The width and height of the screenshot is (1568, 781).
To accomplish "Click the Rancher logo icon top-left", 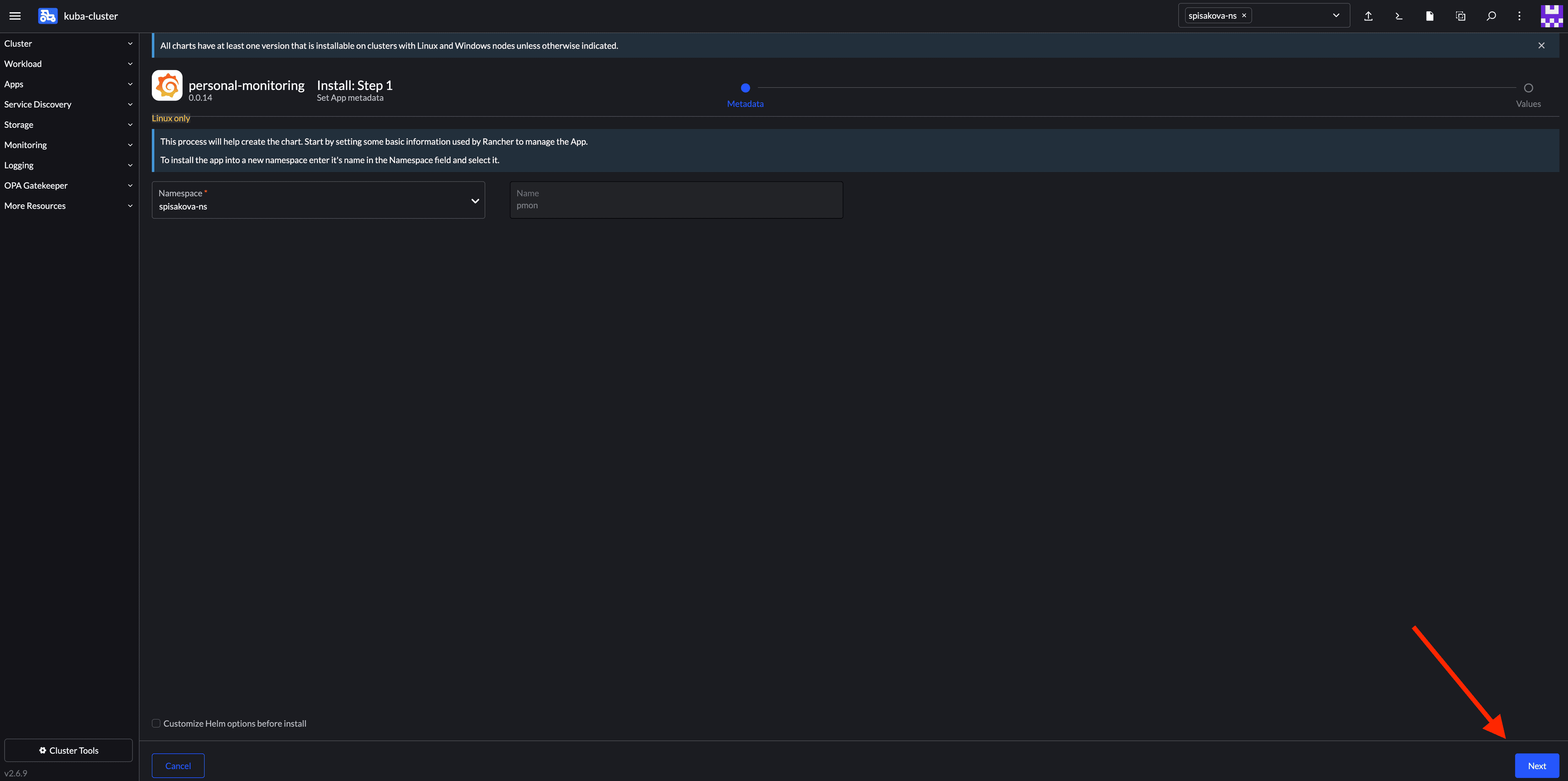I will click(x=47, y=16).
